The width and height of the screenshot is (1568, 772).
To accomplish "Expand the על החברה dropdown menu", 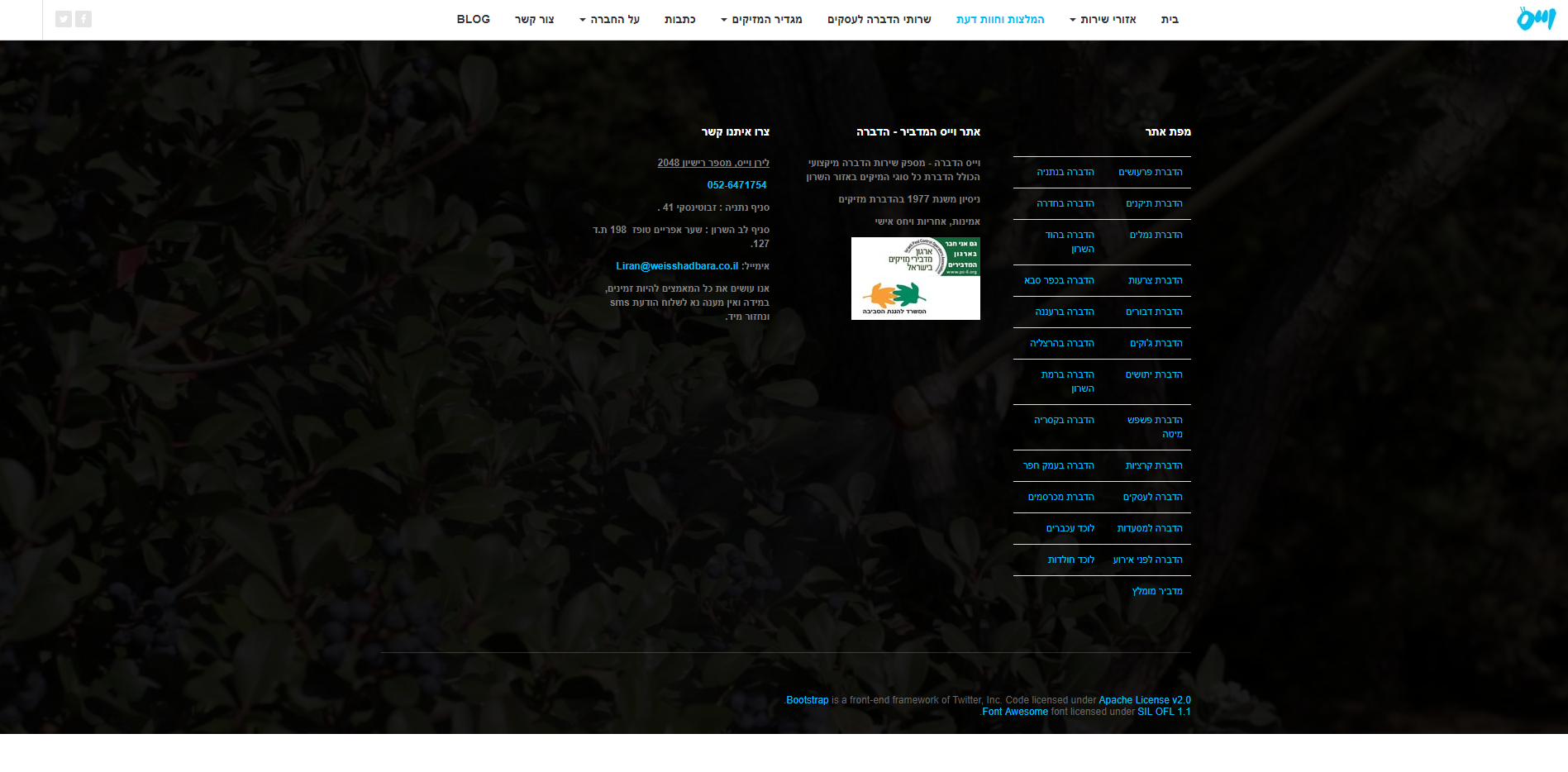I will click(609, 19).
